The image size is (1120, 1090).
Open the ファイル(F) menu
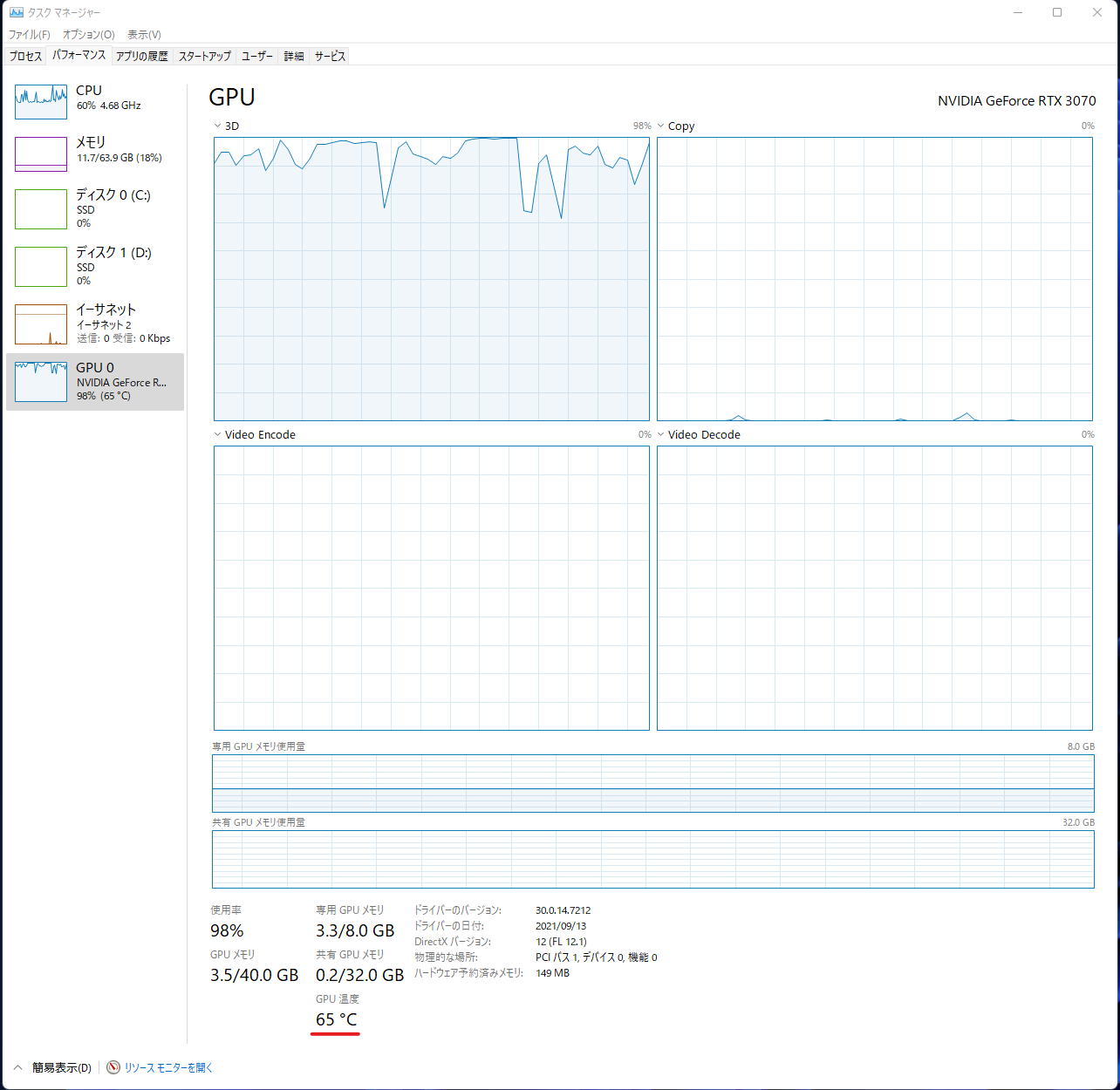30,35
